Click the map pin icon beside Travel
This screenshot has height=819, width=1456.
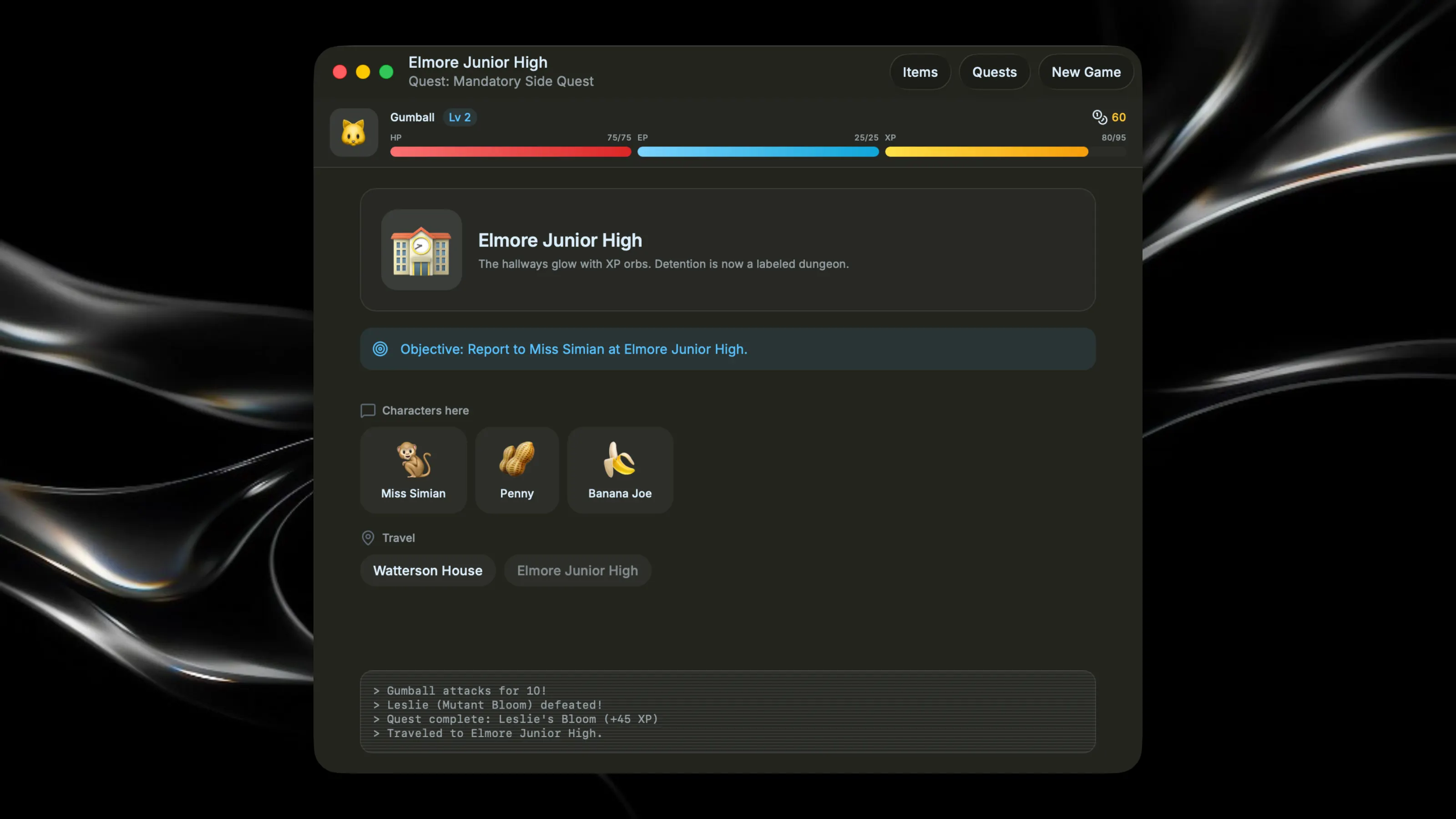[368, 538]
